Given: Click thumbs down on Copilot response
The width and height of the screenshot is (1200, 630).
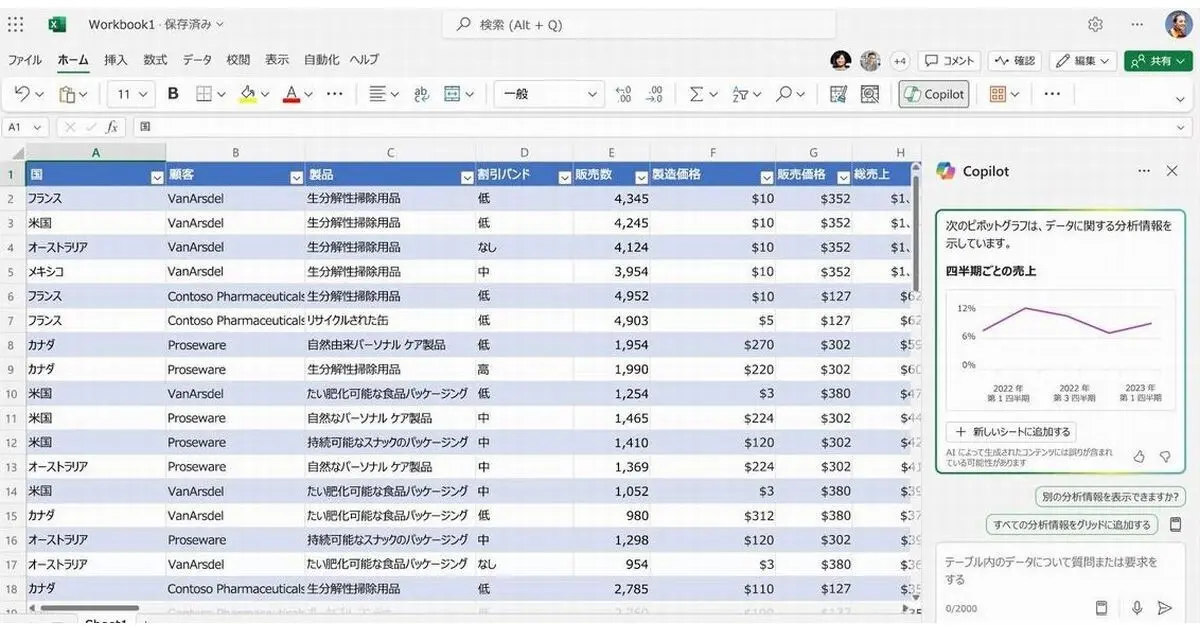Looking at the screenshot, I should pos(1165,457).
